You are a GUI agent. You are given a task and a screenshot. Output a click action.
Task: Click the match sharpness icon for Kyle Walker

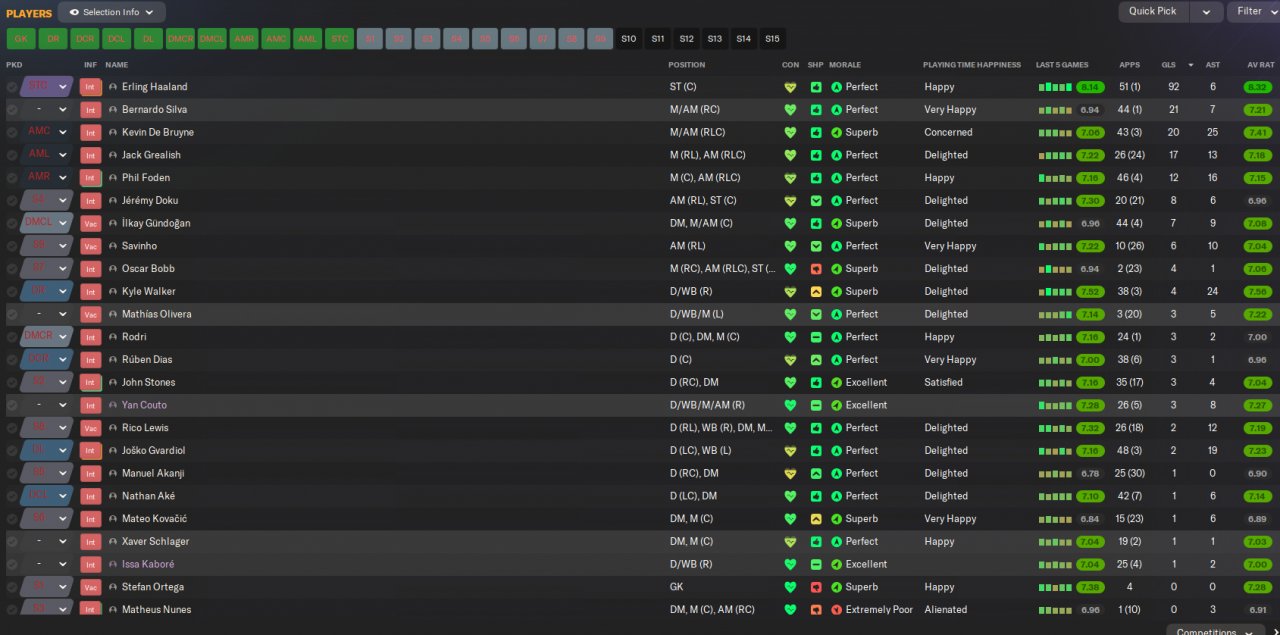click(x=816, y=291)
